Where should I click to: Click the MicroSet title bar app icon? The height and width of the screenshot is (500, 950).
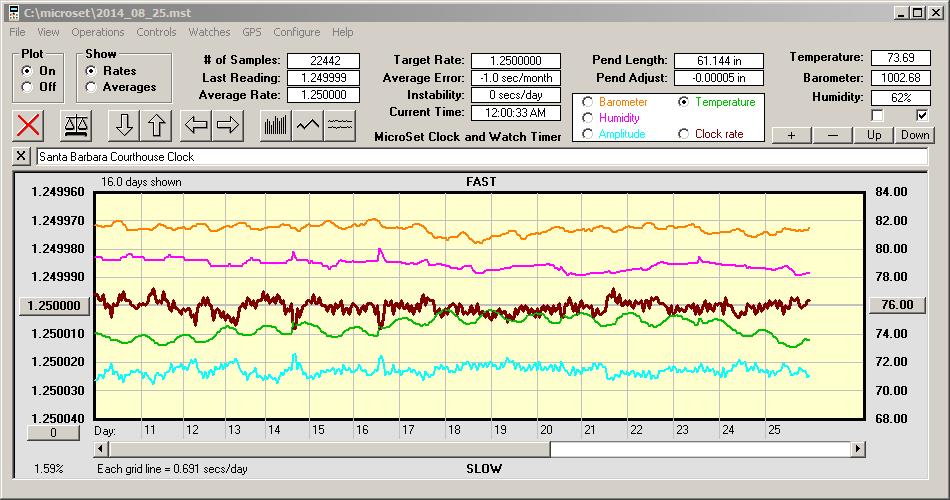coord(14,12)
